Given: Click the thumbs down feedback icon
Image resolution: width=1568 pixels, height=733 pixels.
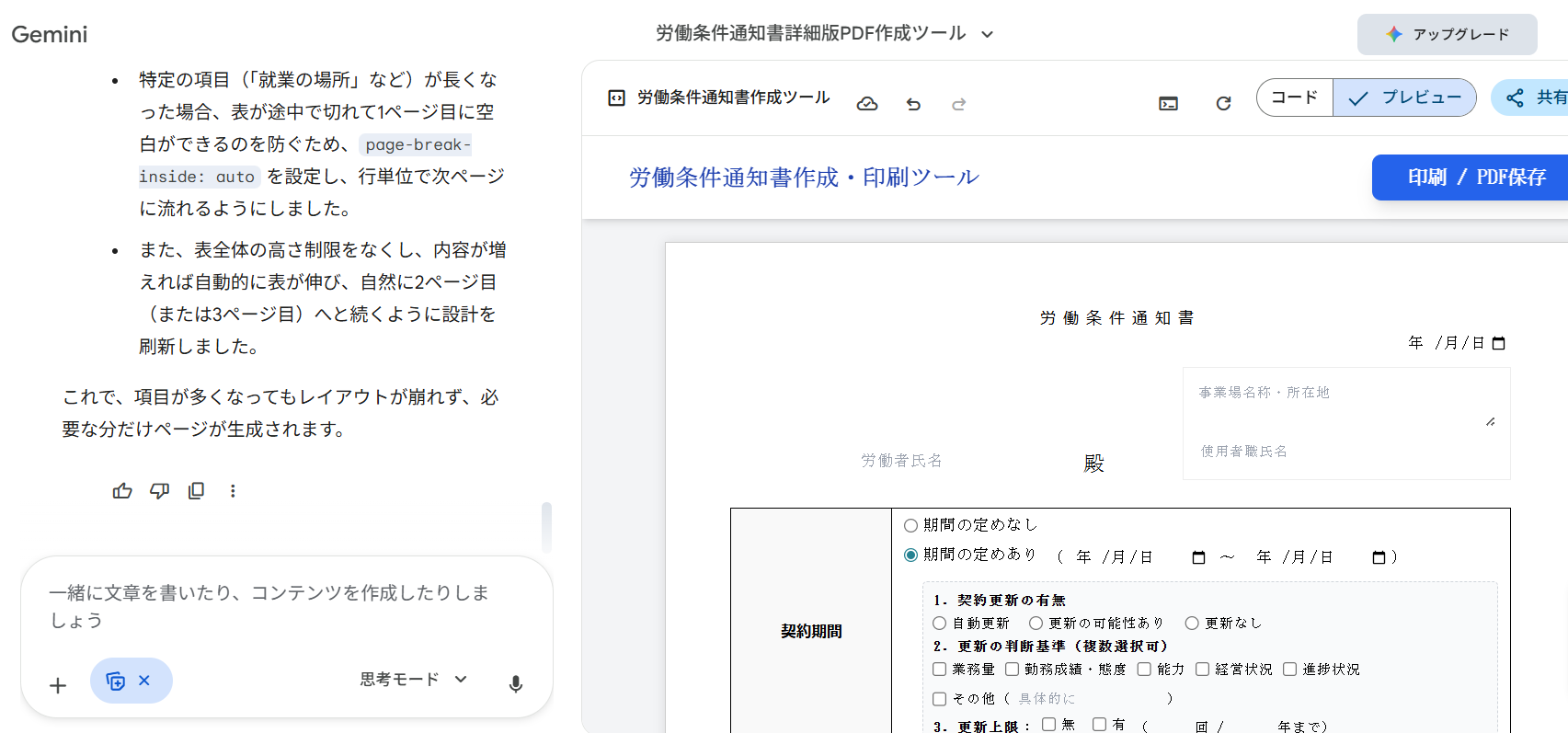Looking at the screenshot, I should [159, 491].
